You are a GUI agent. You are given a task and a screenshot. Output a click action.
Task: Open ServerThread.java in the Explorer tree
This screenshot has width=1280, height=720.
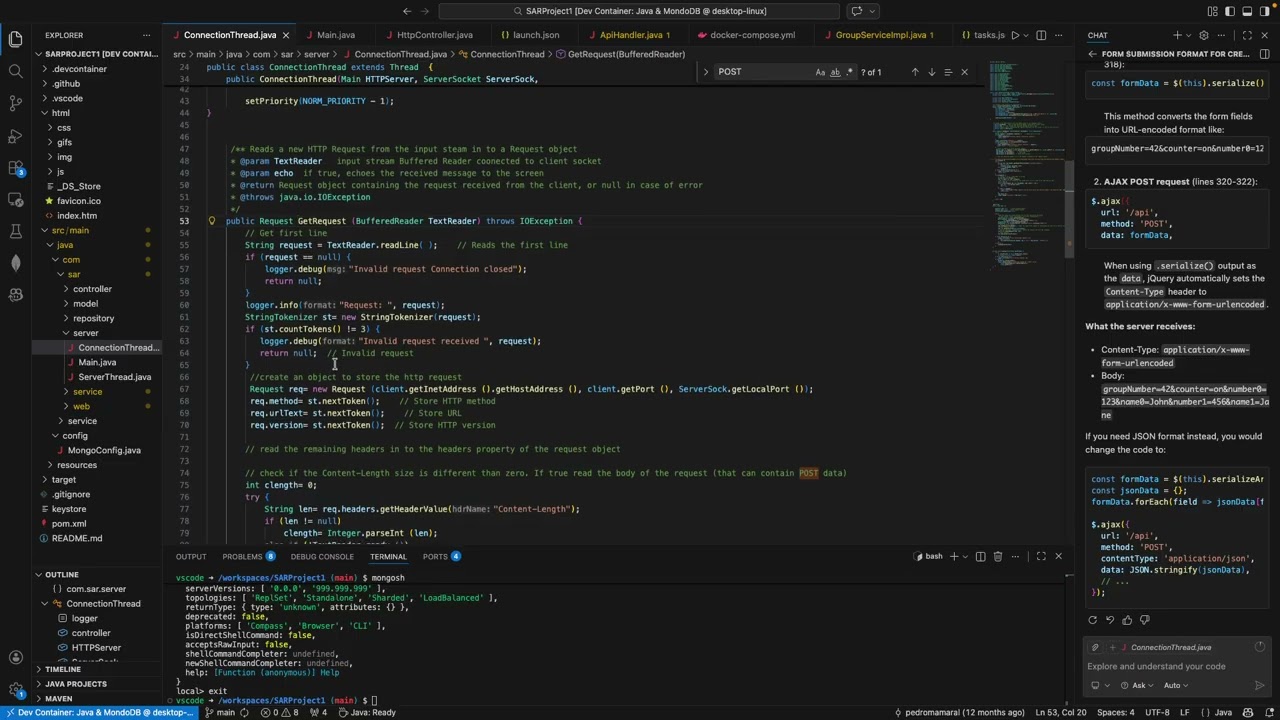[x=114, y=377]
